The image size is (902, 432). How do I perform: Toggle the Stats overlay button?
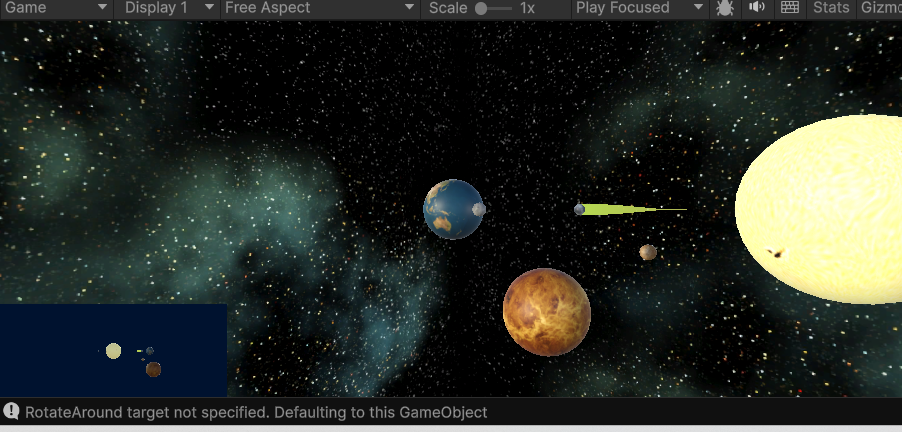831,8
